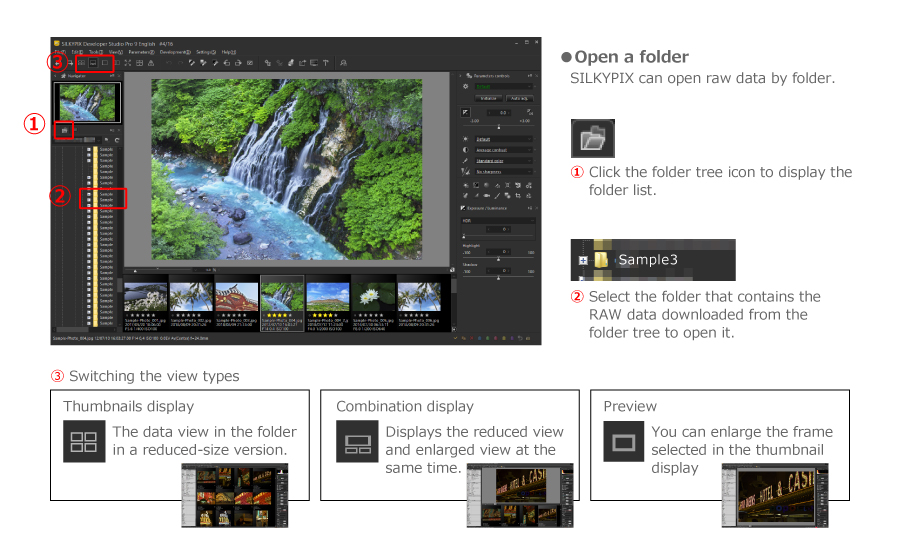The width and height of the screenshot is (900, 560).
Task: Click the T text icon in the toolbar
Action: coord(325,63)
